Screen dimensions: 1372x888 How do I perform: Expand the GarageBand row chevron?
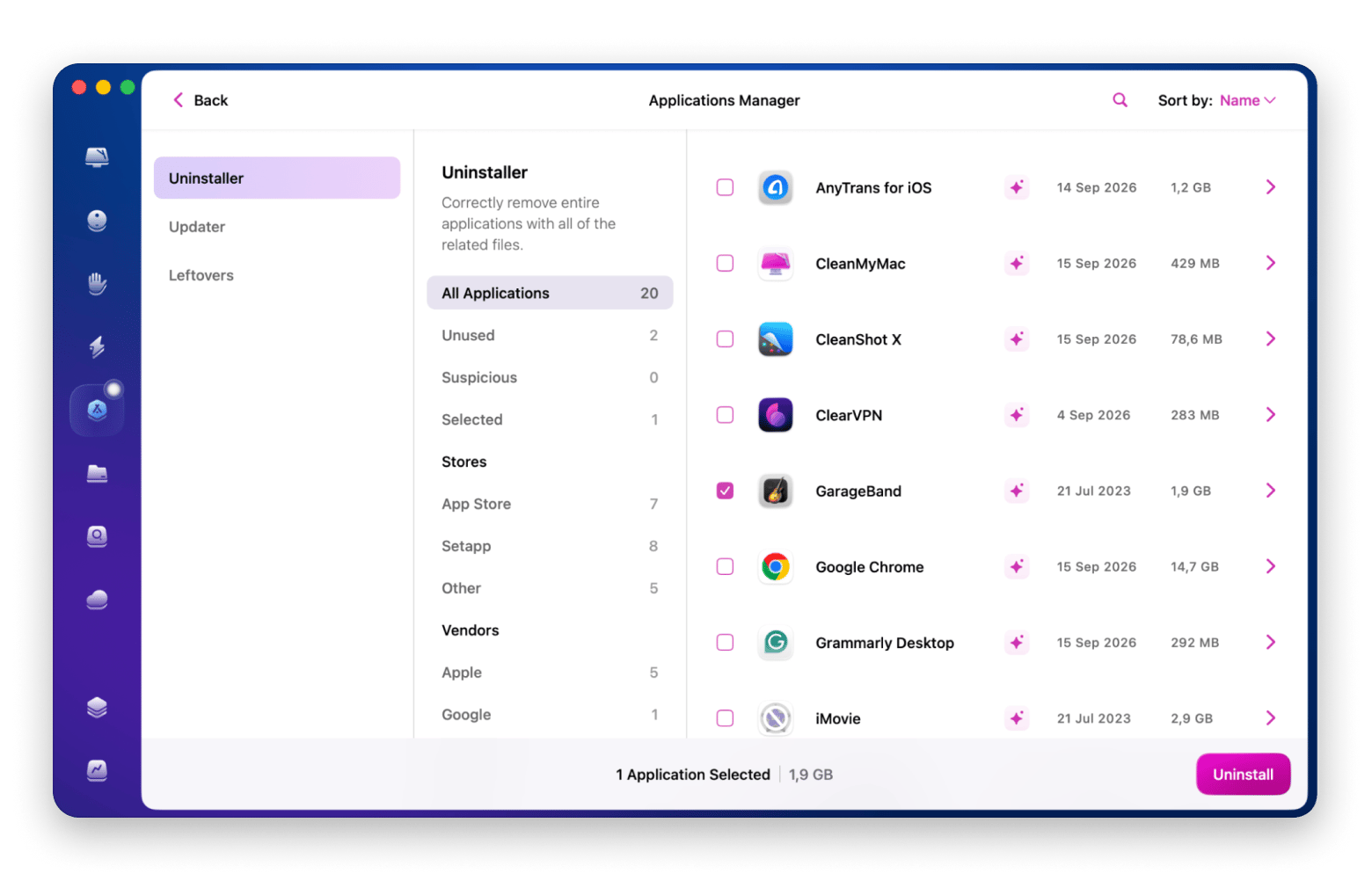click(x=1271, y=491)
